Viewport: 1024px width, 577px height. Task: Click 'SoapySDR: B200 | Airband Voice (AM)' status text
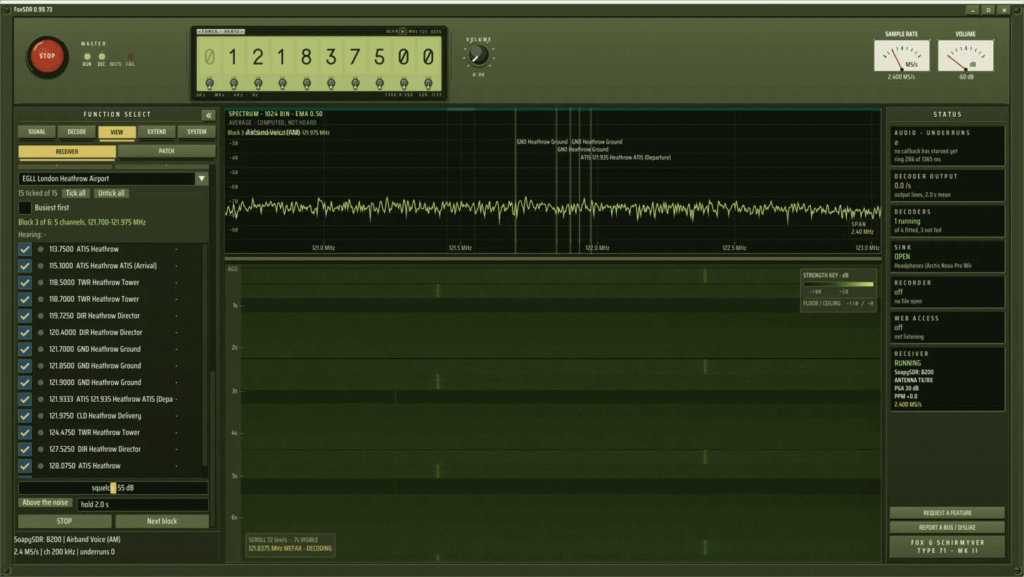point(67,540)
